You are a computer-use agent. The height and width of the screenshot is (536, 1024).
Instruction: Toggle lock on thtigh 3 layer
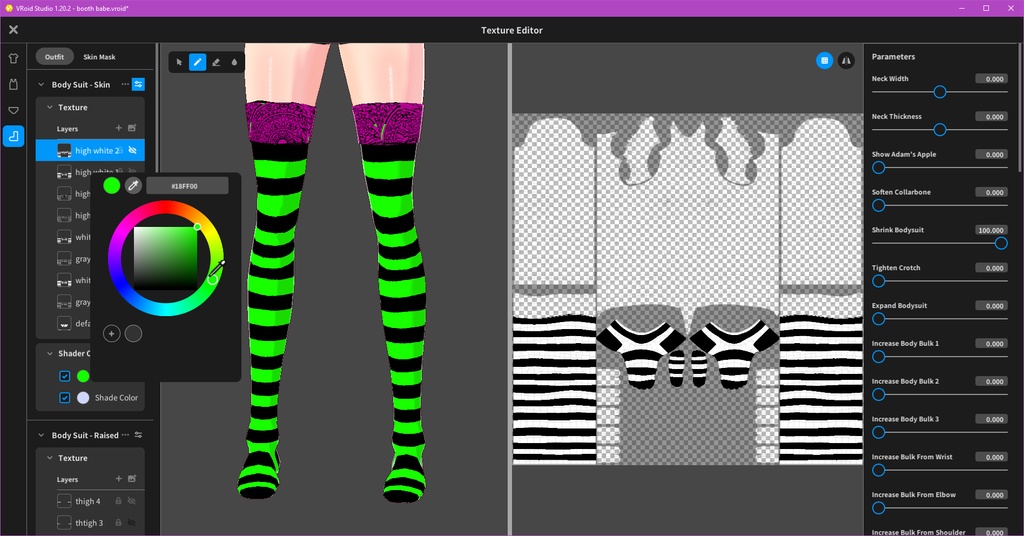(118, 522)
